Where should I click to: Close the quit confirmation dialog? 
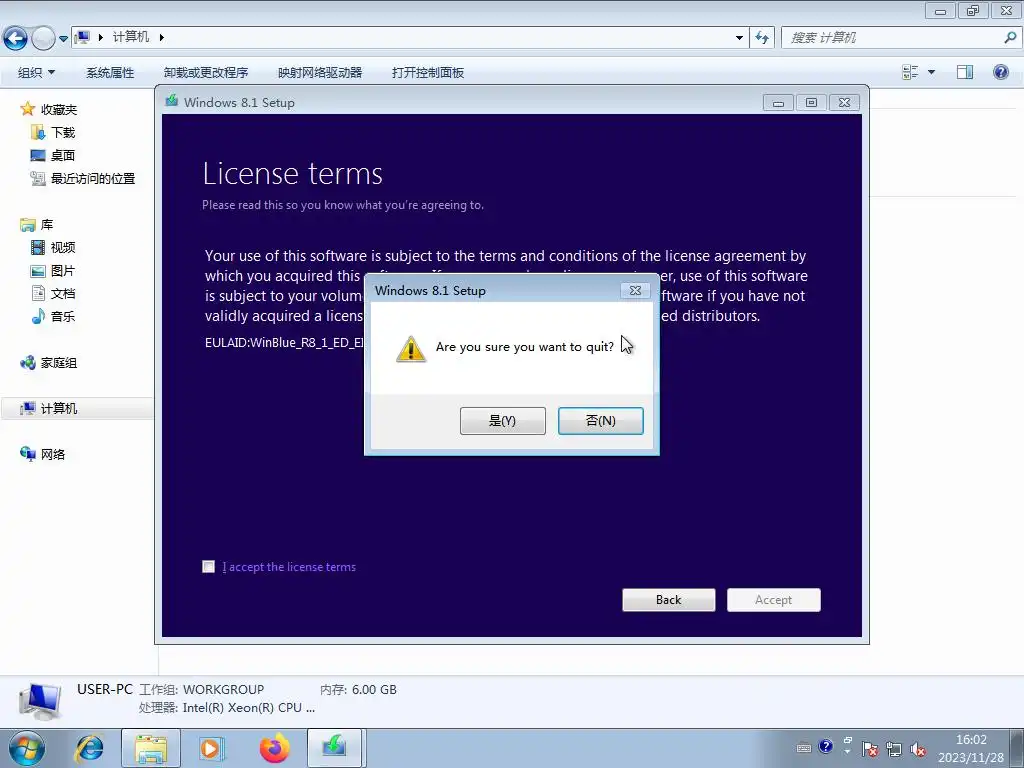pyautogui.click(x=635, y=291)
